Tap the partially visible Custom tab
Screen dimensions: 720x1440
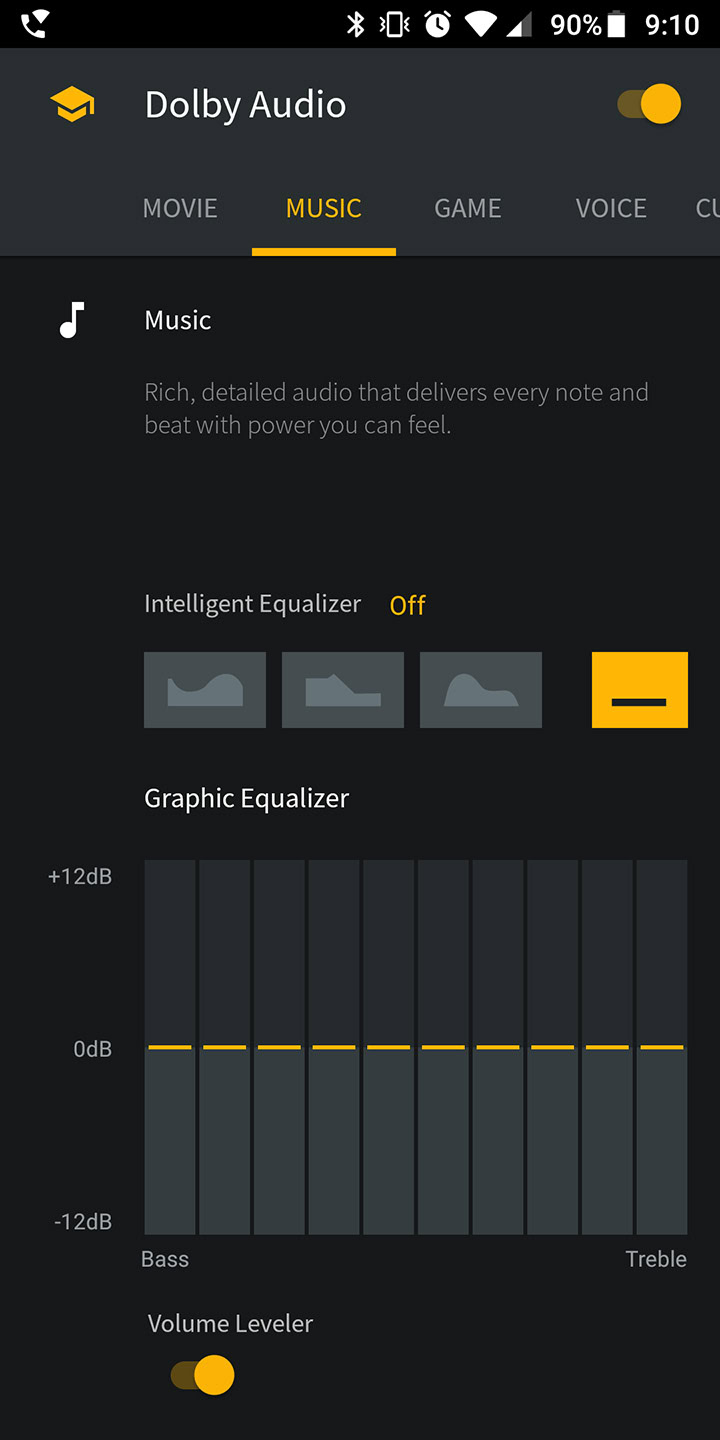coord(706,208)
